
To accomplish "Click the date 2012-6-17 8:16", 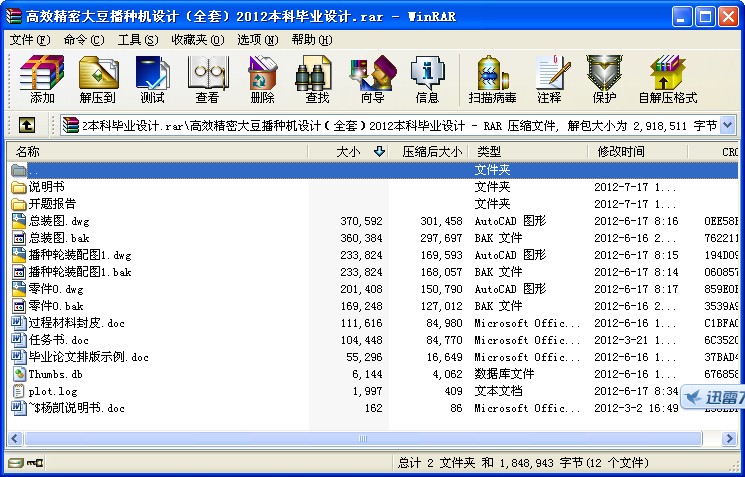I will (x=636, y=221).
